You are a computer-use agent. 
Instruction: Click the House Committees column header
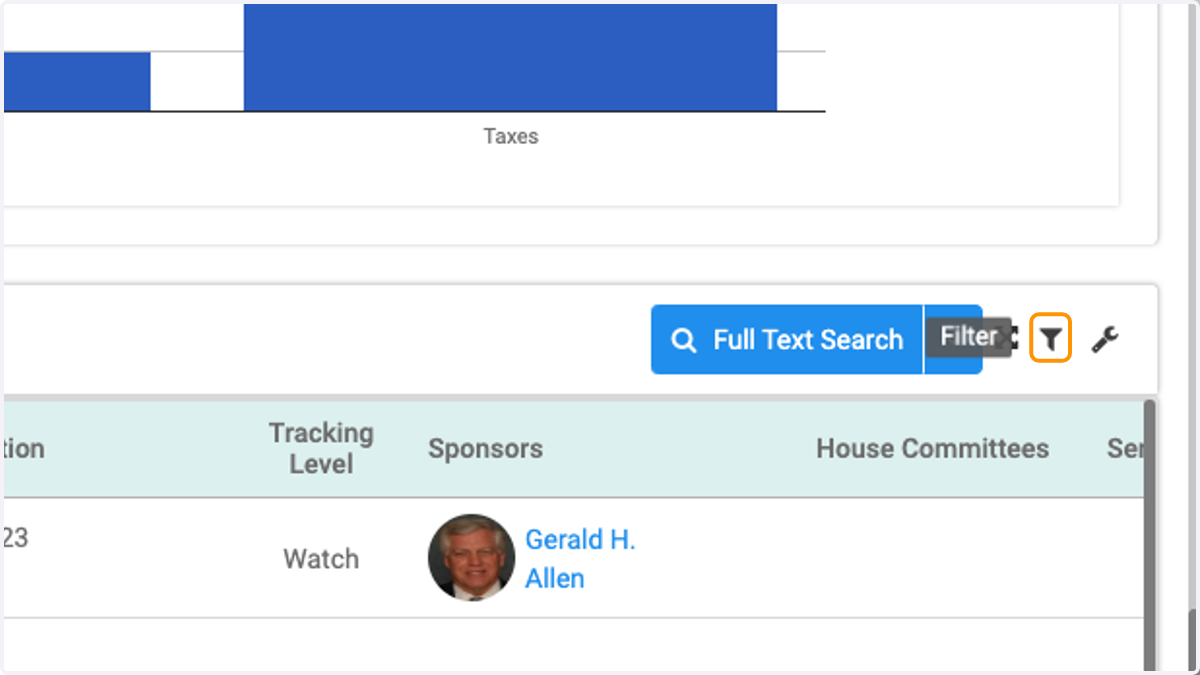pyautogui.click(x=932, y=449)
